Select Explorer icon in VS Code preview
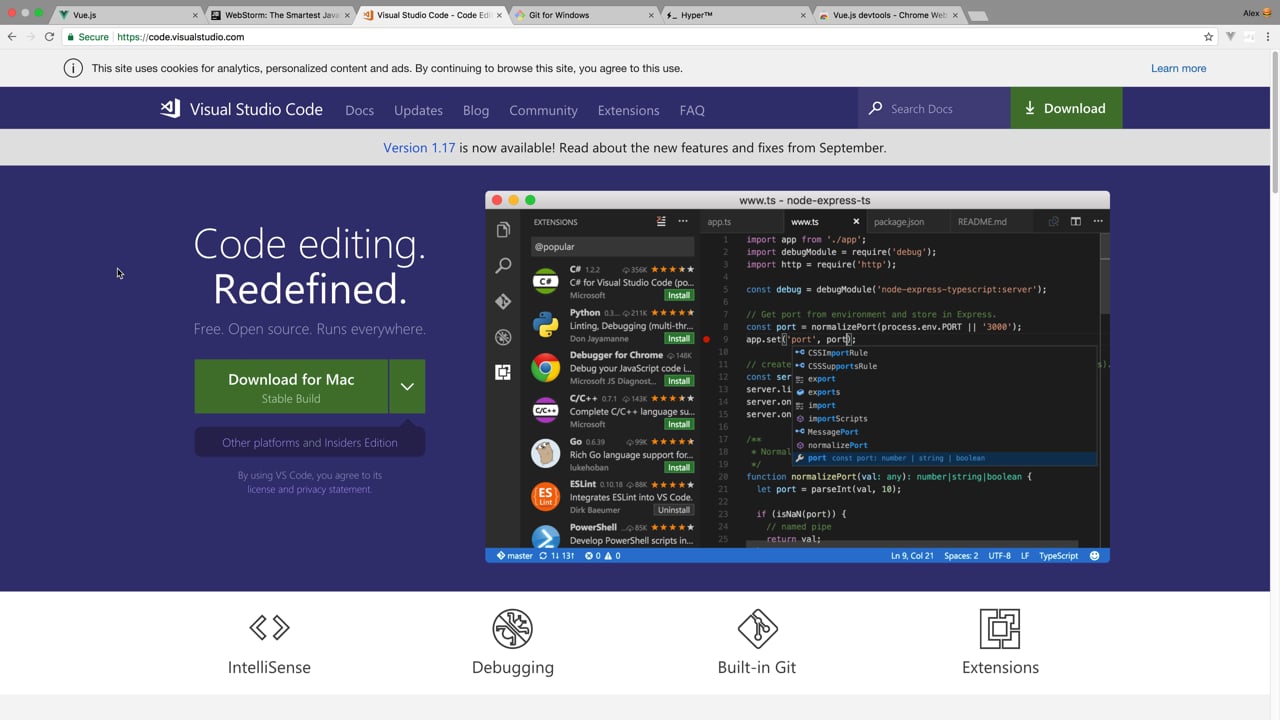This screenshot has width=1280, height=720. point(503,230)
